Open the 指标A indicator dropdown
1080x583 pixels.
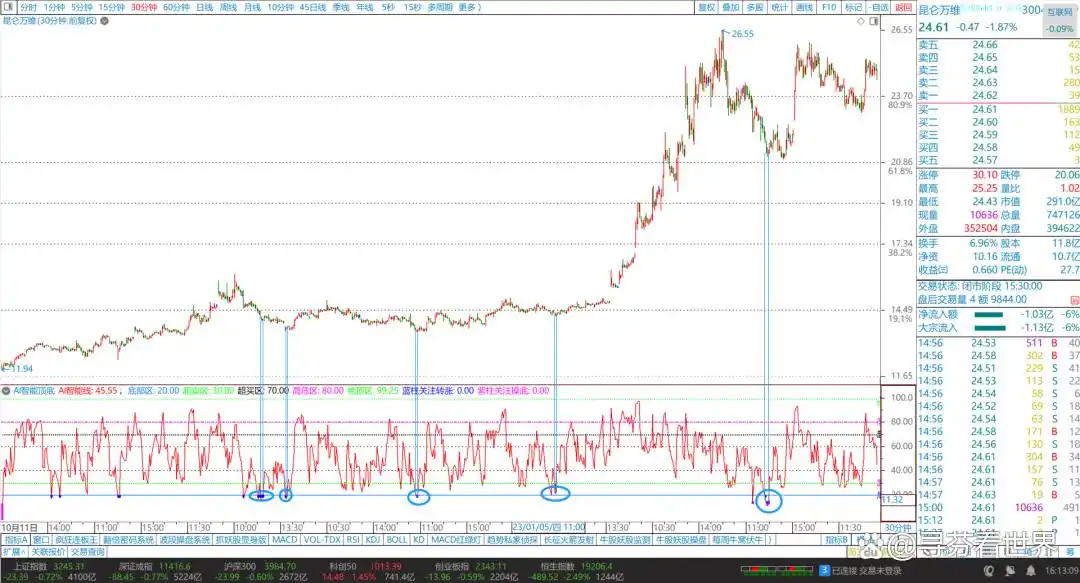pyautogui.click(x=16, y=539)
